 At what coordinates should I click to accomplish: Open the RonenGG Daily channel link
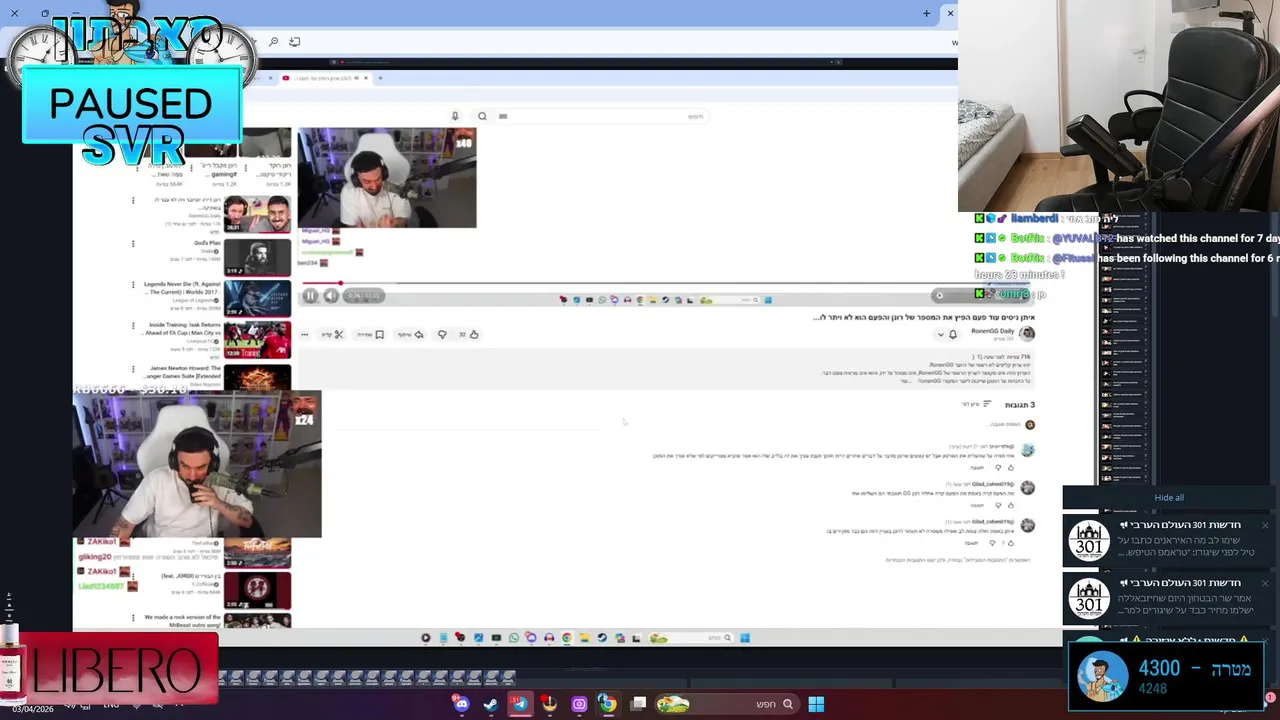992,331
